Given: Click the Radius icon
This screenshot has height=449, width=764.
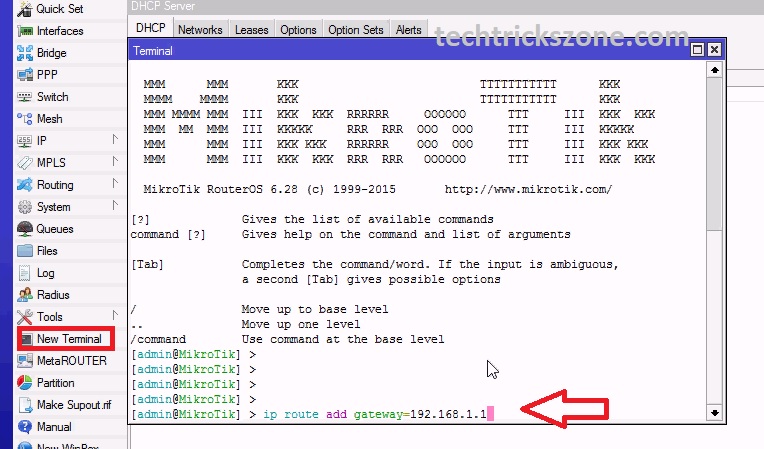Looking at the screenshot, I should [x=24, y=295].
